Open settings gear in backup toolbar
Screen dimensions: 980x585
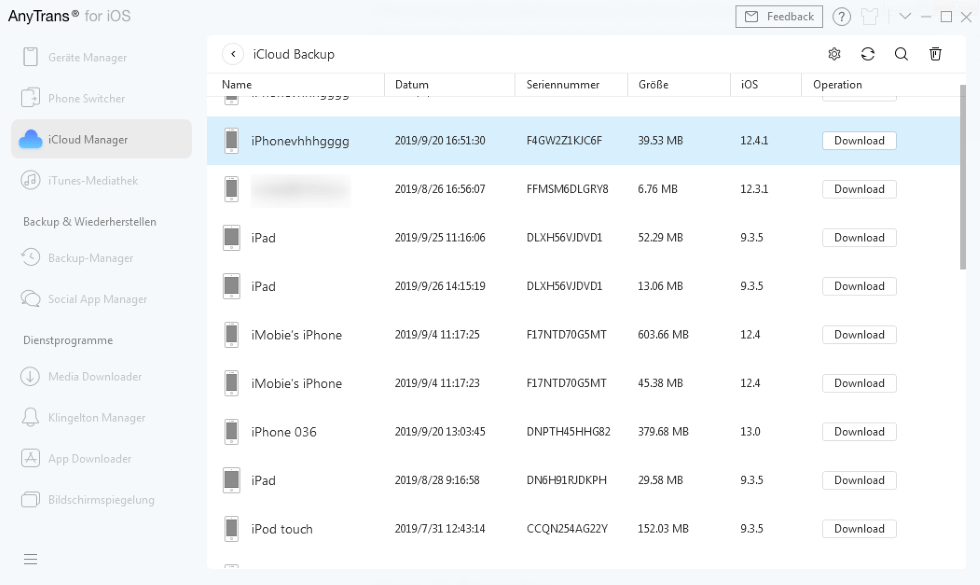click(x=834, y=54)
